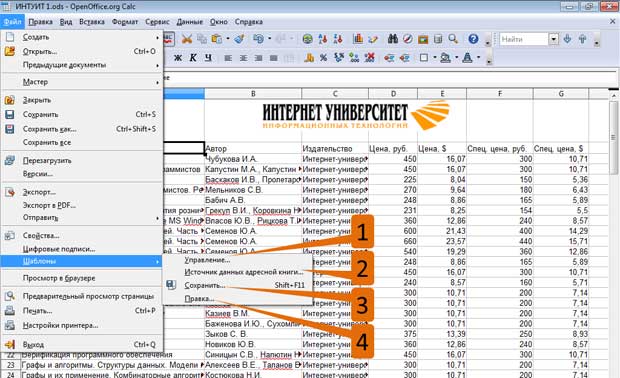Open the Найти search history dropdown

(x=554, y=39)
